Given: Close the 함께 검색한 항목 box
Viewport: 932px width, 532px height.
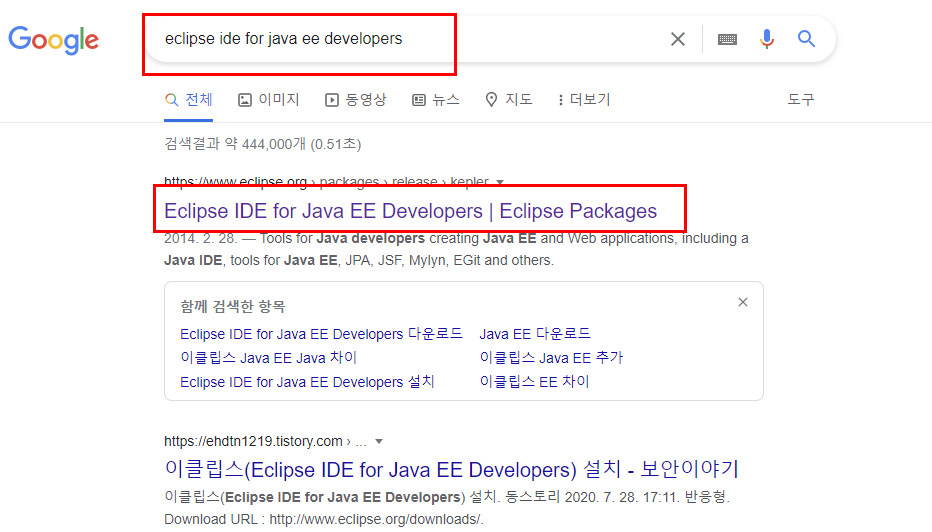Looking at the screenshot, I should 743,302.
